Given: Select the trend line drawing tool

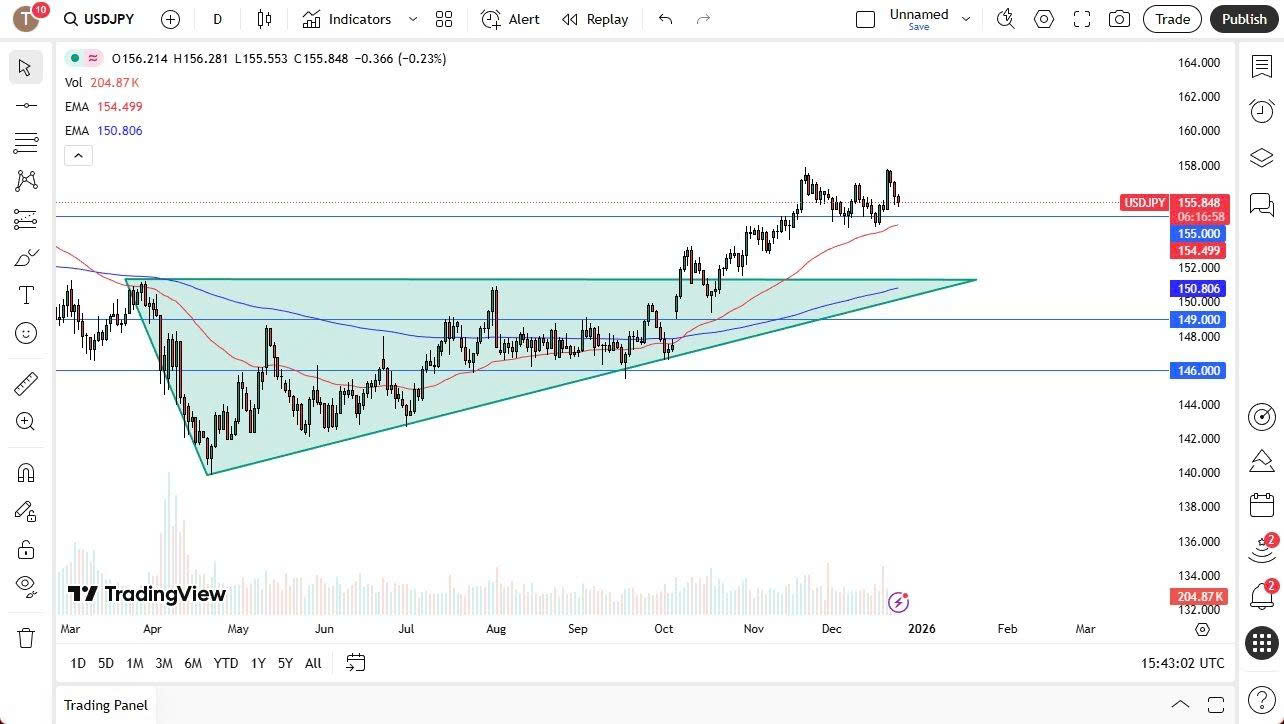Looking at the screenshot, I should coord(26,105).
